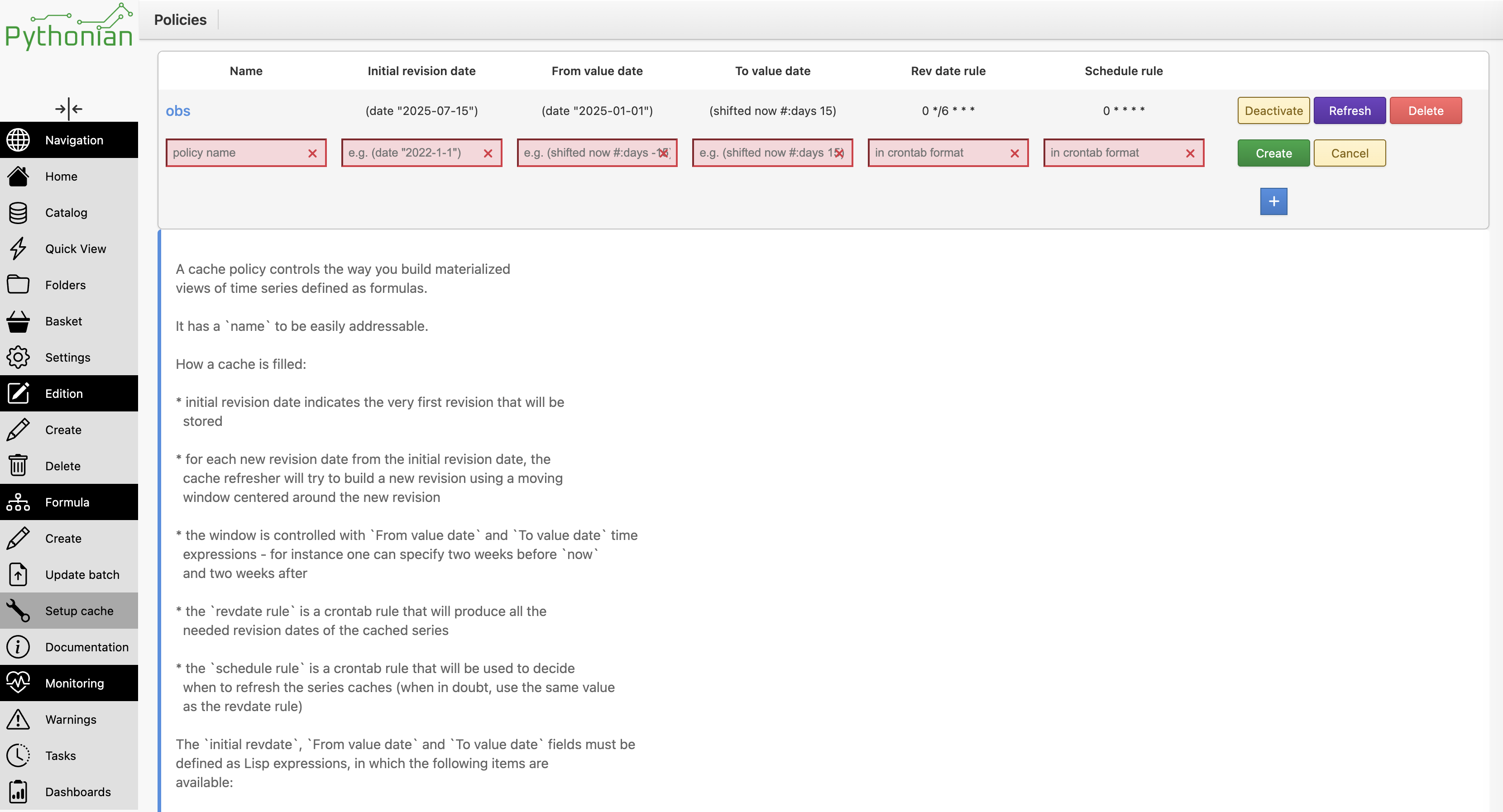Screen dimensions: 1503x812
Task: Focus the To value date input
Action: coord(772,152)
